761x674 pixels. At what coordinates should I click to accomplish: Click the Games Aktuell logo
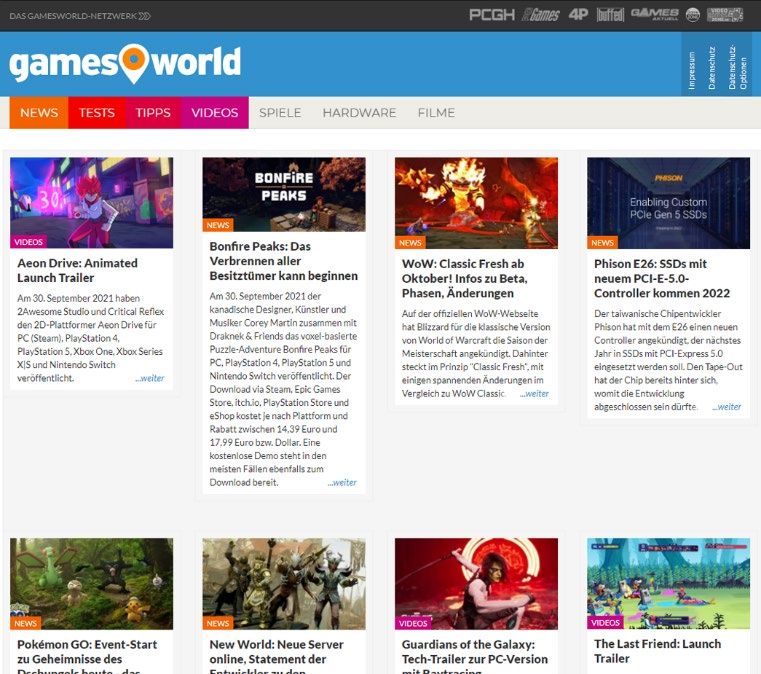[654, 15]
